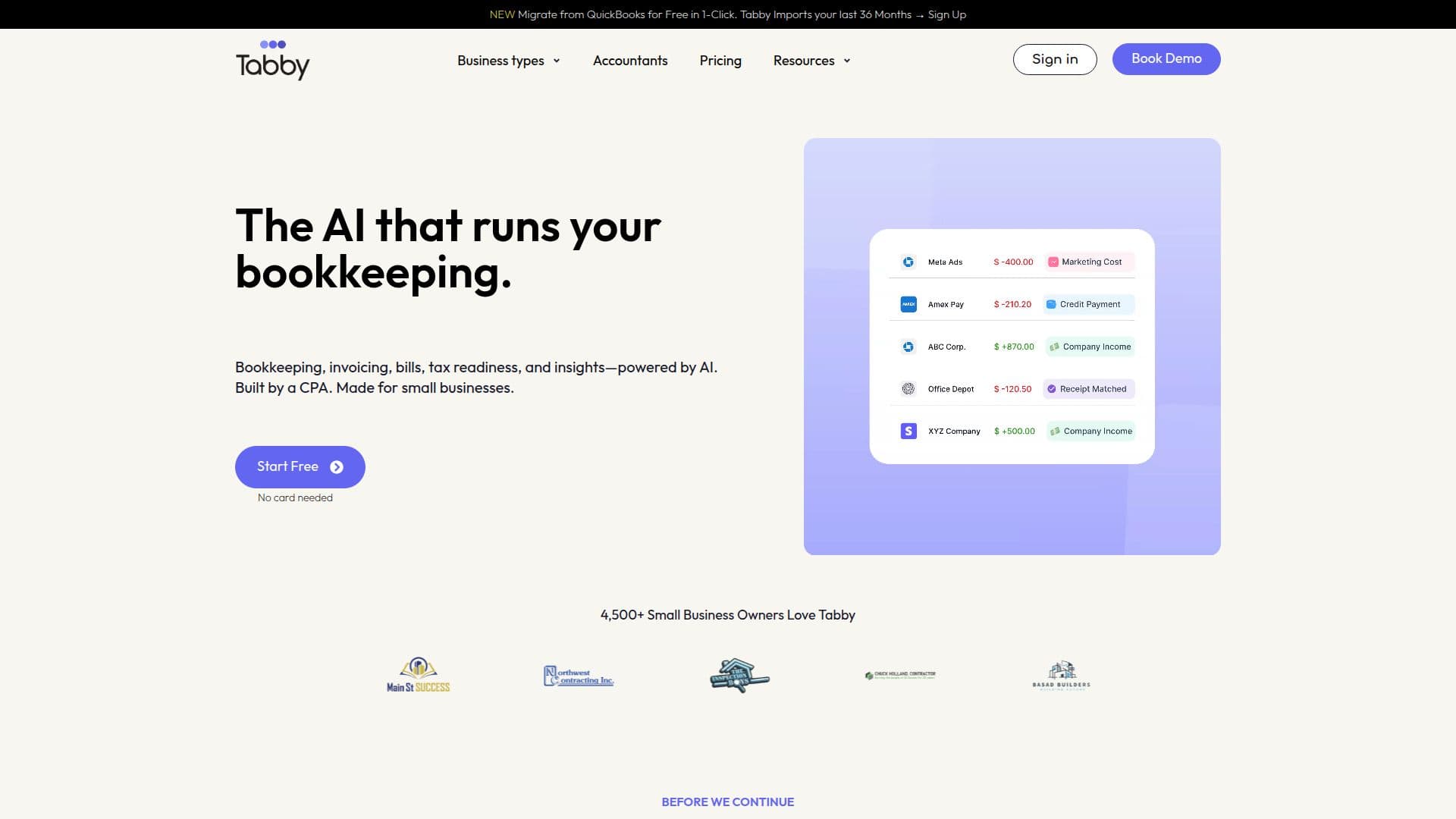Click the Tabby logo
The width and height of the screenshot is (1456, 819).
(x=272, y=60)
